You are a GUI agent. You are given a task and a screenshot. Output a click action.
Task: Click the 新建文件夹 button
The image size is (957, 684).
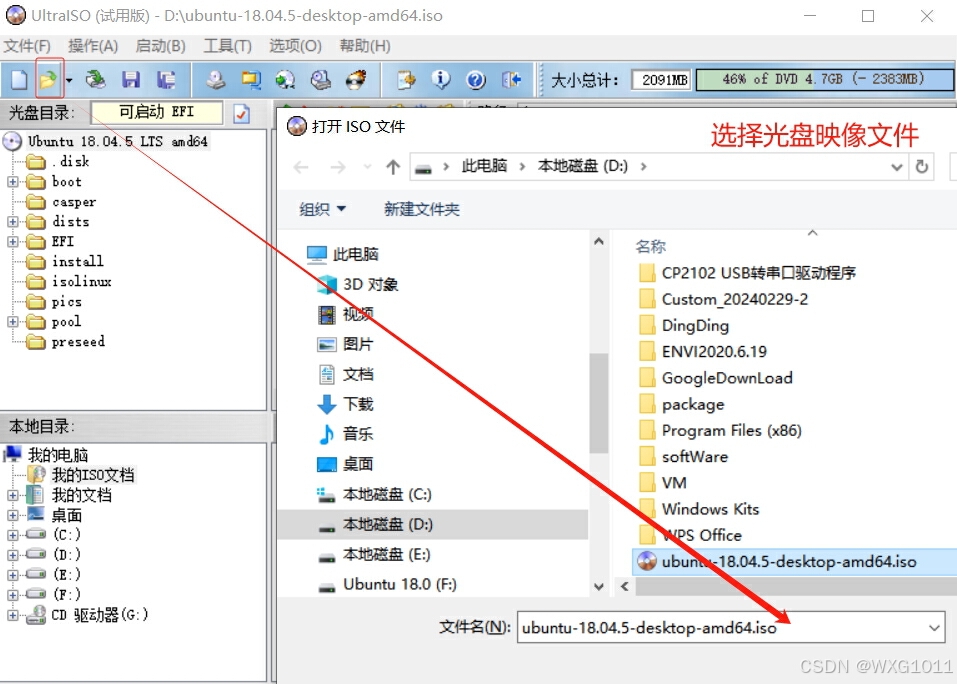coord(422,209)
